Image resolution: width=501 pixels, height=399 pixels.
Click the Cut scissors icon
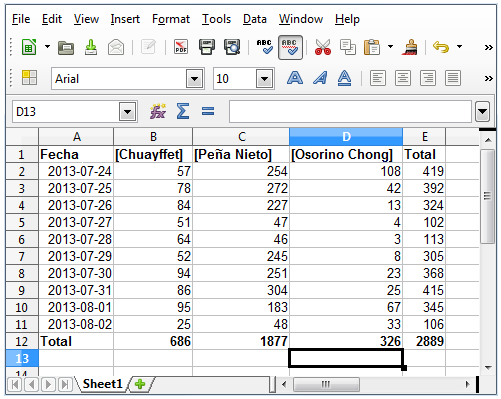point(323,47)
